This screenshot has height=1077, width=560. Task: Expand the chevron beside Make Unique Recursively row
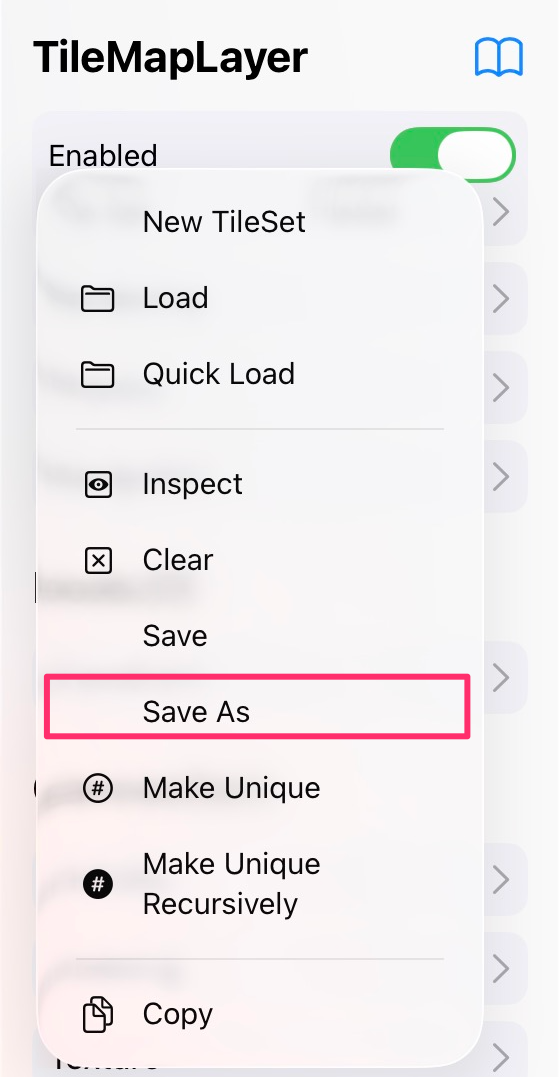pos(501,879)
